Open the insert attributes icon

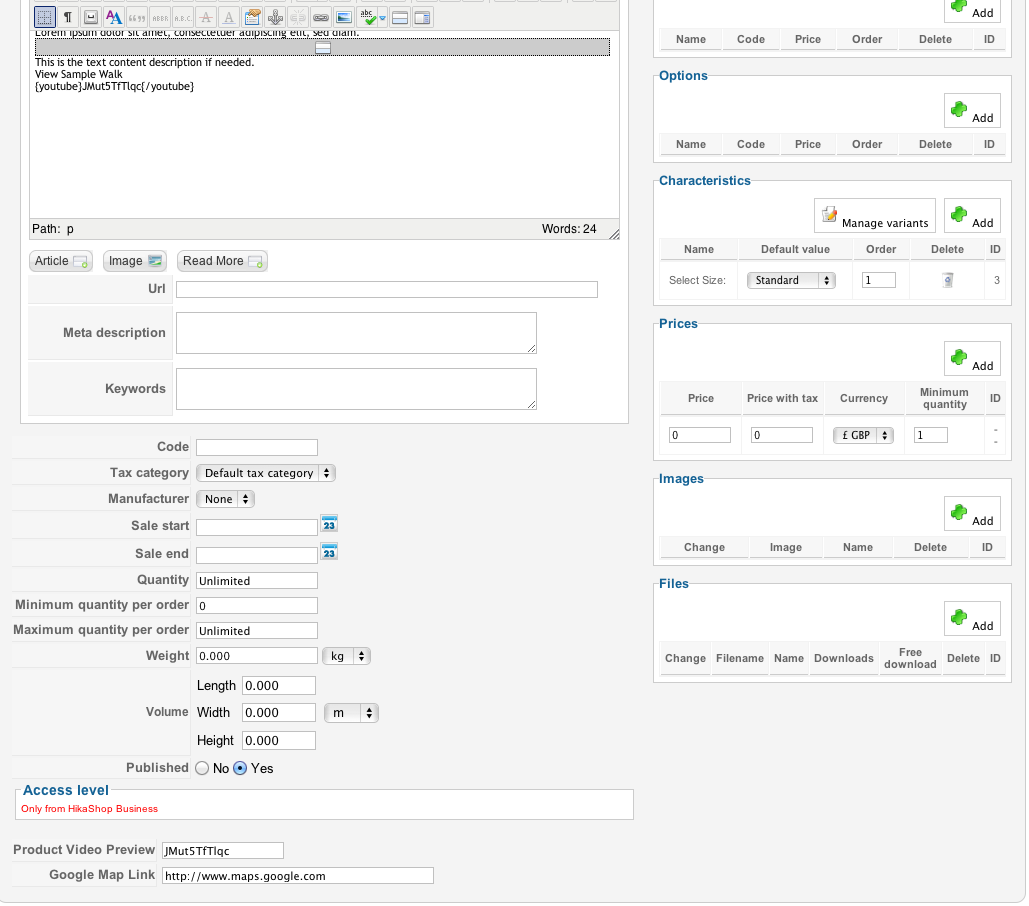coord(252,17)
